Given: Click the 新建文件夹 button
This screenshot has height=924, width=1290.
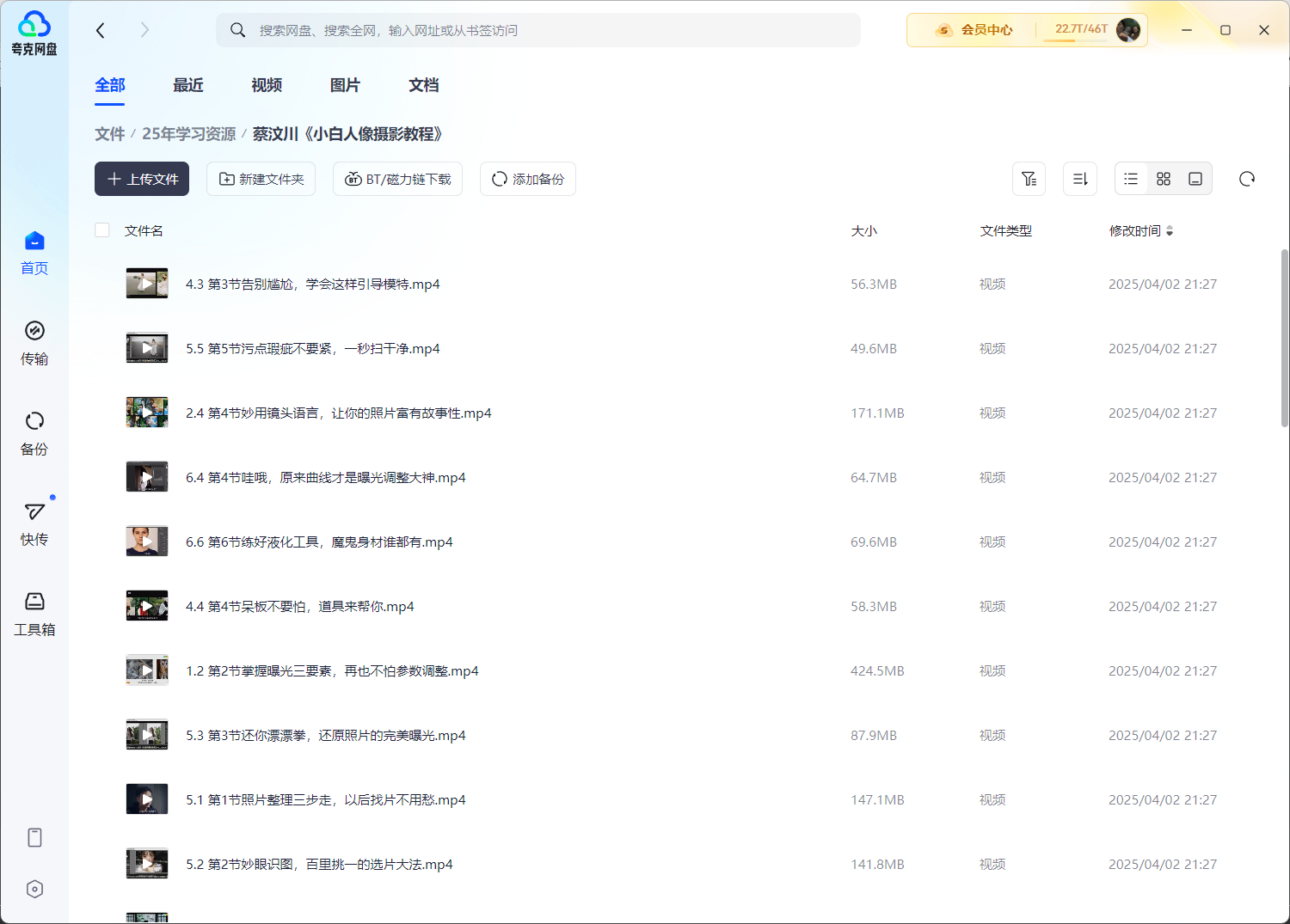Looking at the screenshot, I should (x=261, y=179).
